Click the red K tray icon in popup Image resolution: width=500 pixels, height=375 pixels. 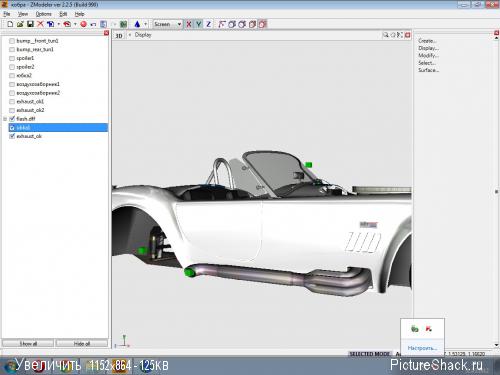click(429, 329)
